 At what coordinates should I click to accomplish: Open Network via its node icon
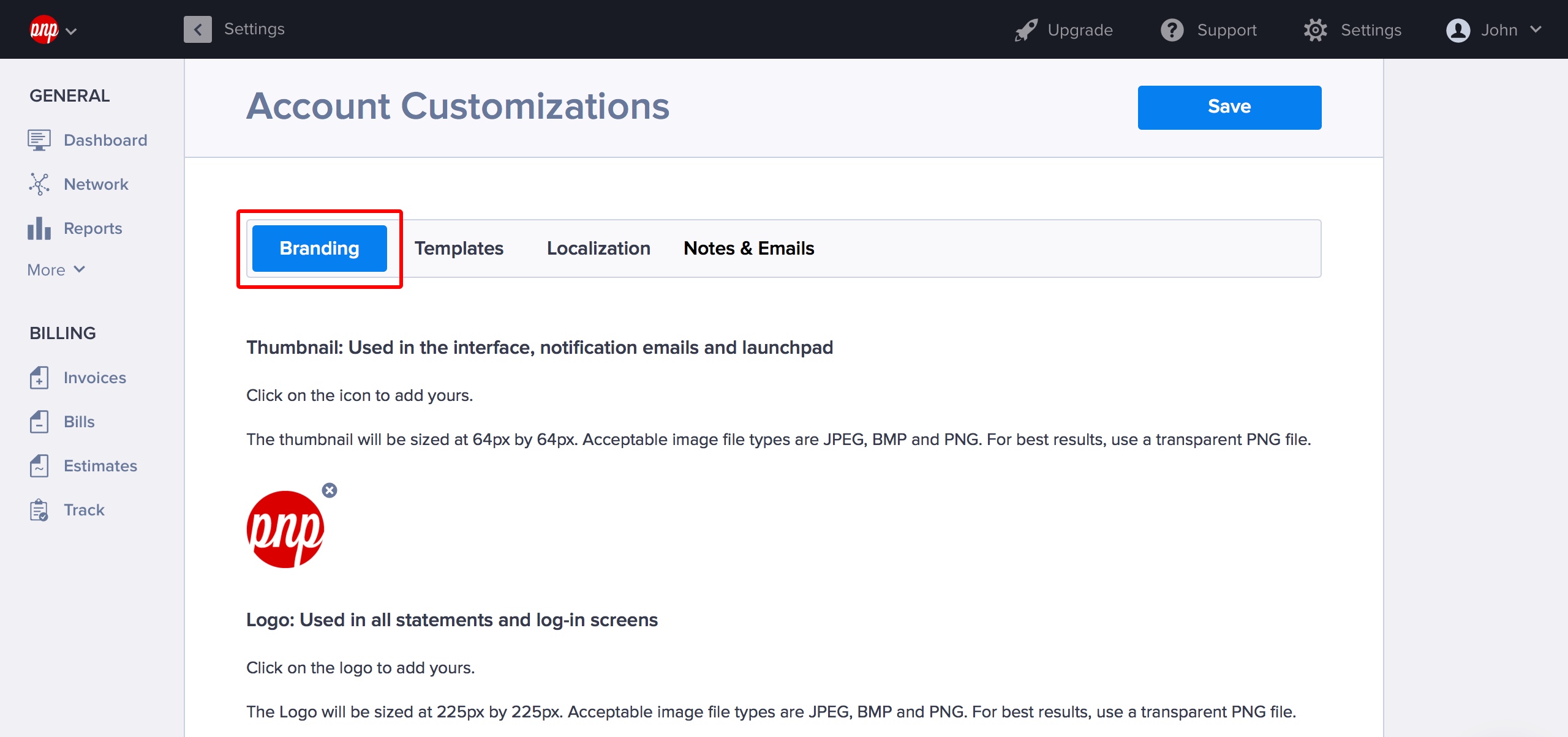39,184
